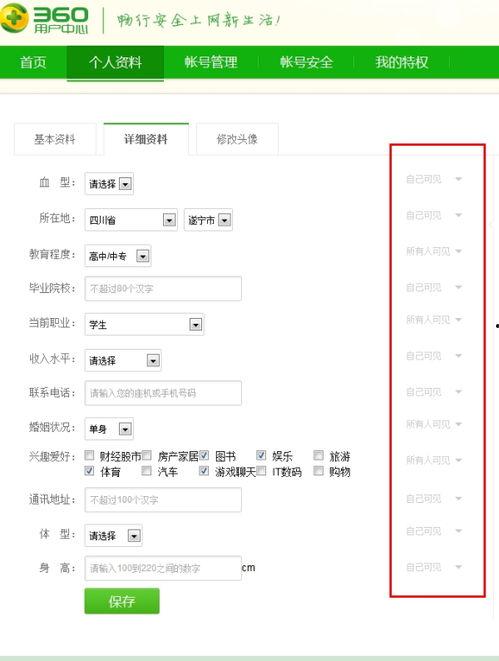Uncheck the 图书 checkbox
Viewport: 499px width, 661px height.
tap(204, 455)
